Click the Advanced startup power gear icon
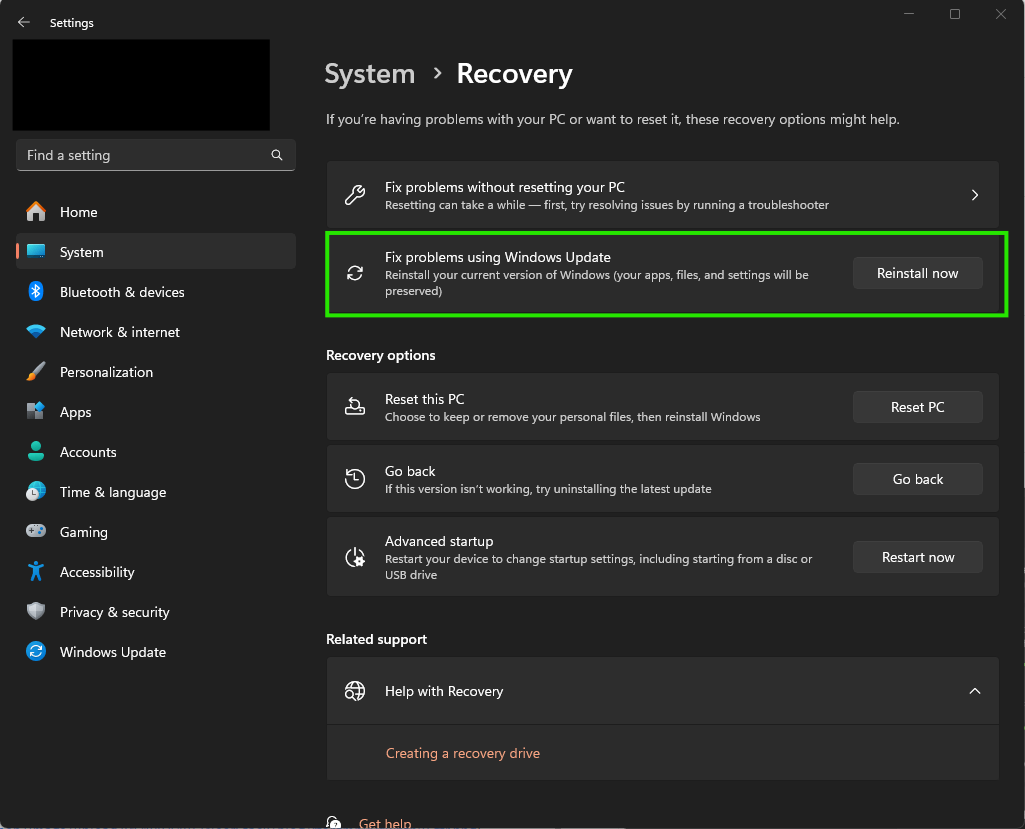 pos(355,557)
